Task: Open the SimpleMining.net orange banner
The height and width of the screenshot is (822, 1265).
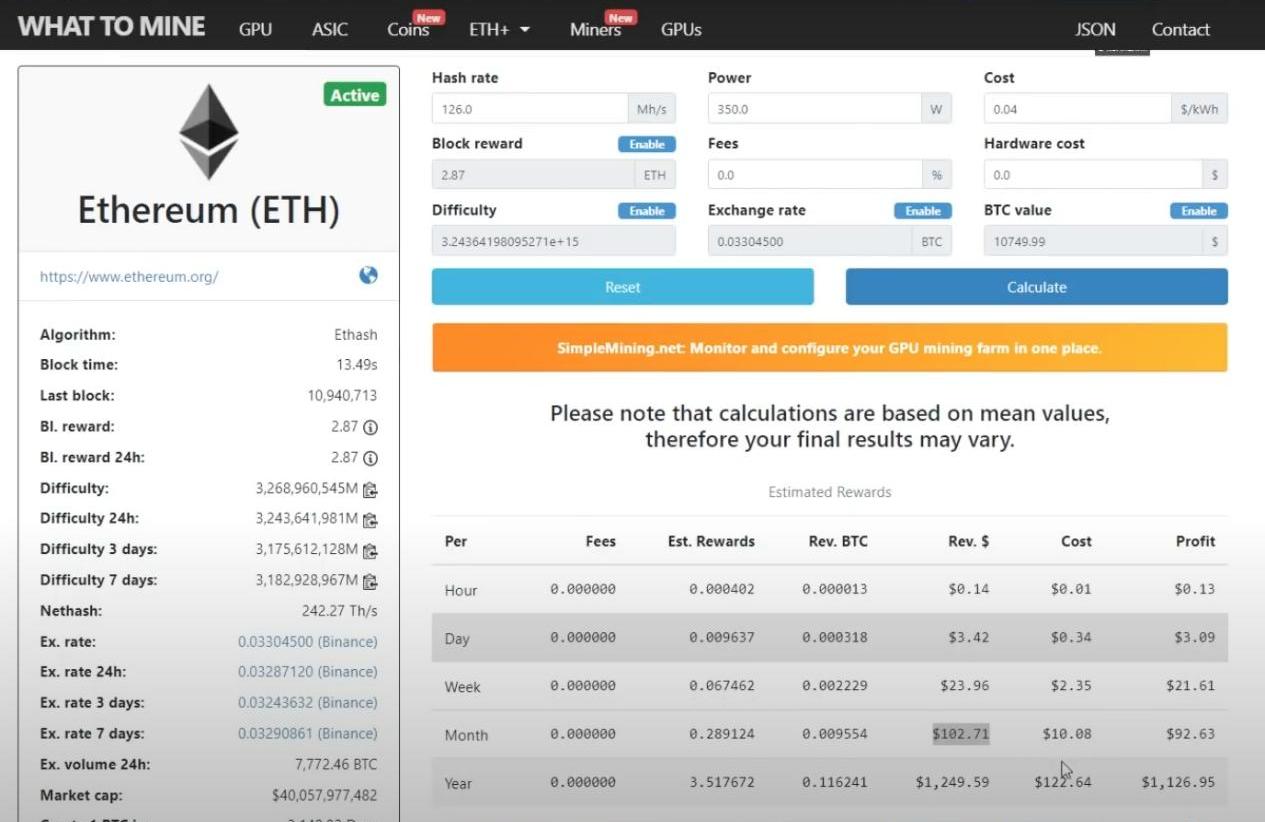Action: 830,348
